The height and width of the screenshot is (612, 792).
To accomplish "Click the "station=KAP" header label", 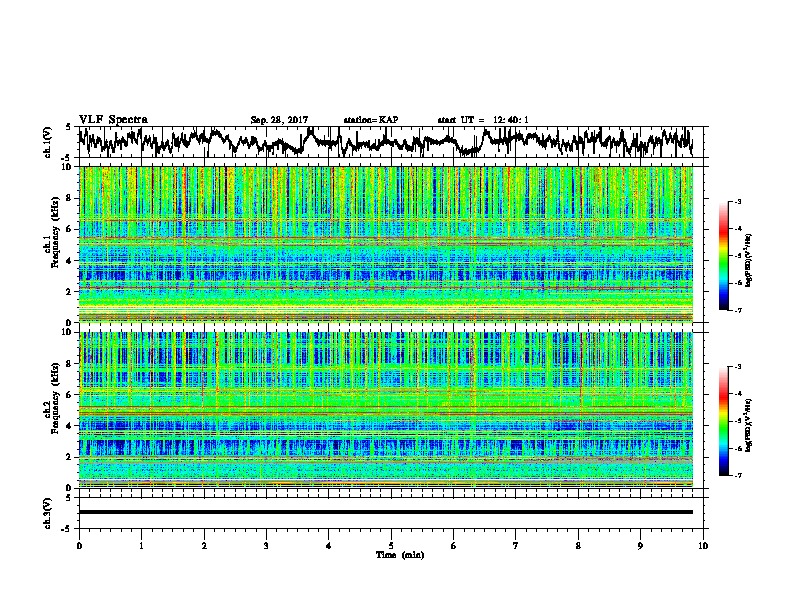I will tap(371, 120).
